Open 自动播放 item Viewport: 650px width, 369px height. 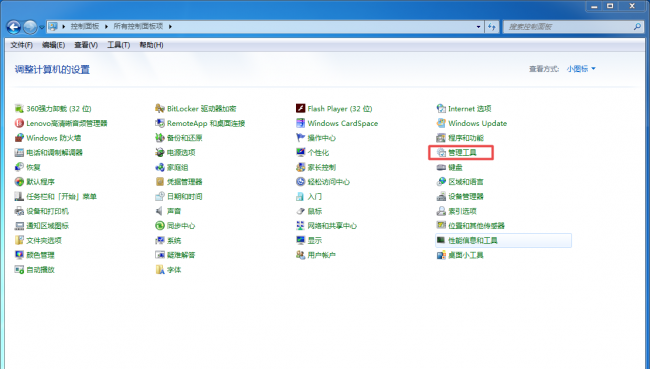point(34,269)
